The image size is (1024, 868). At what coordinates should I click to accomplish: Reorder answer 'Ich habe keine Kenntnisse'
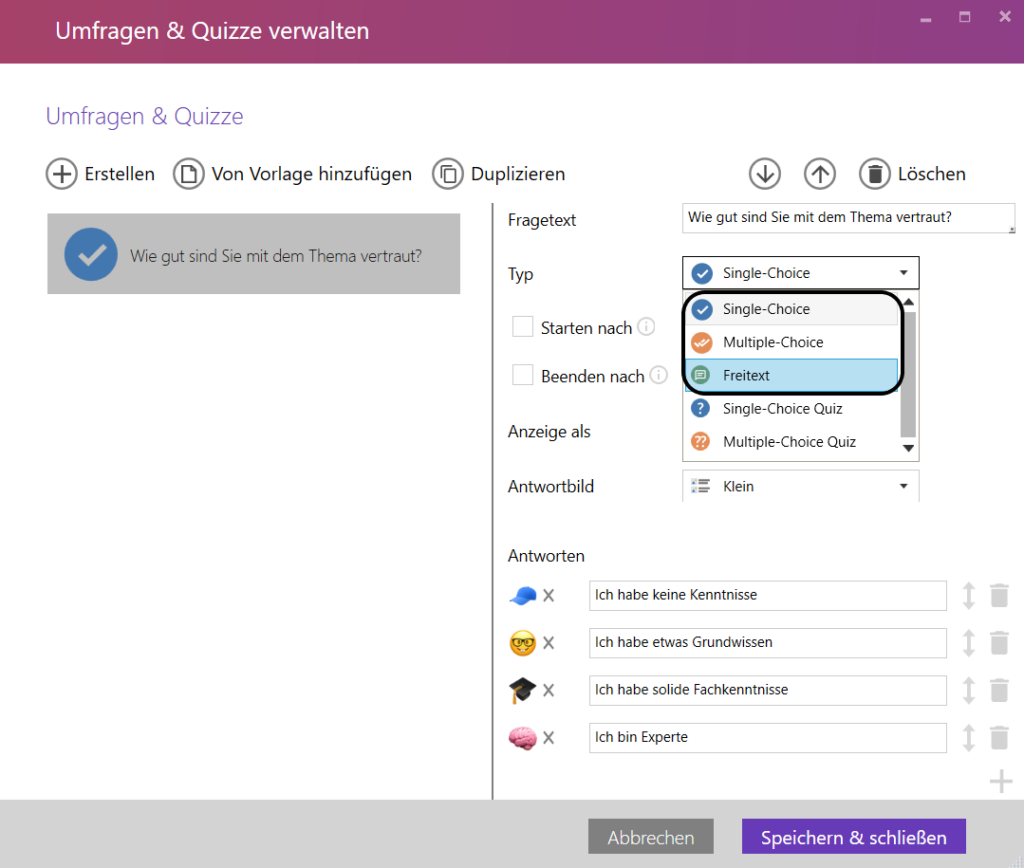click(968, 595)
